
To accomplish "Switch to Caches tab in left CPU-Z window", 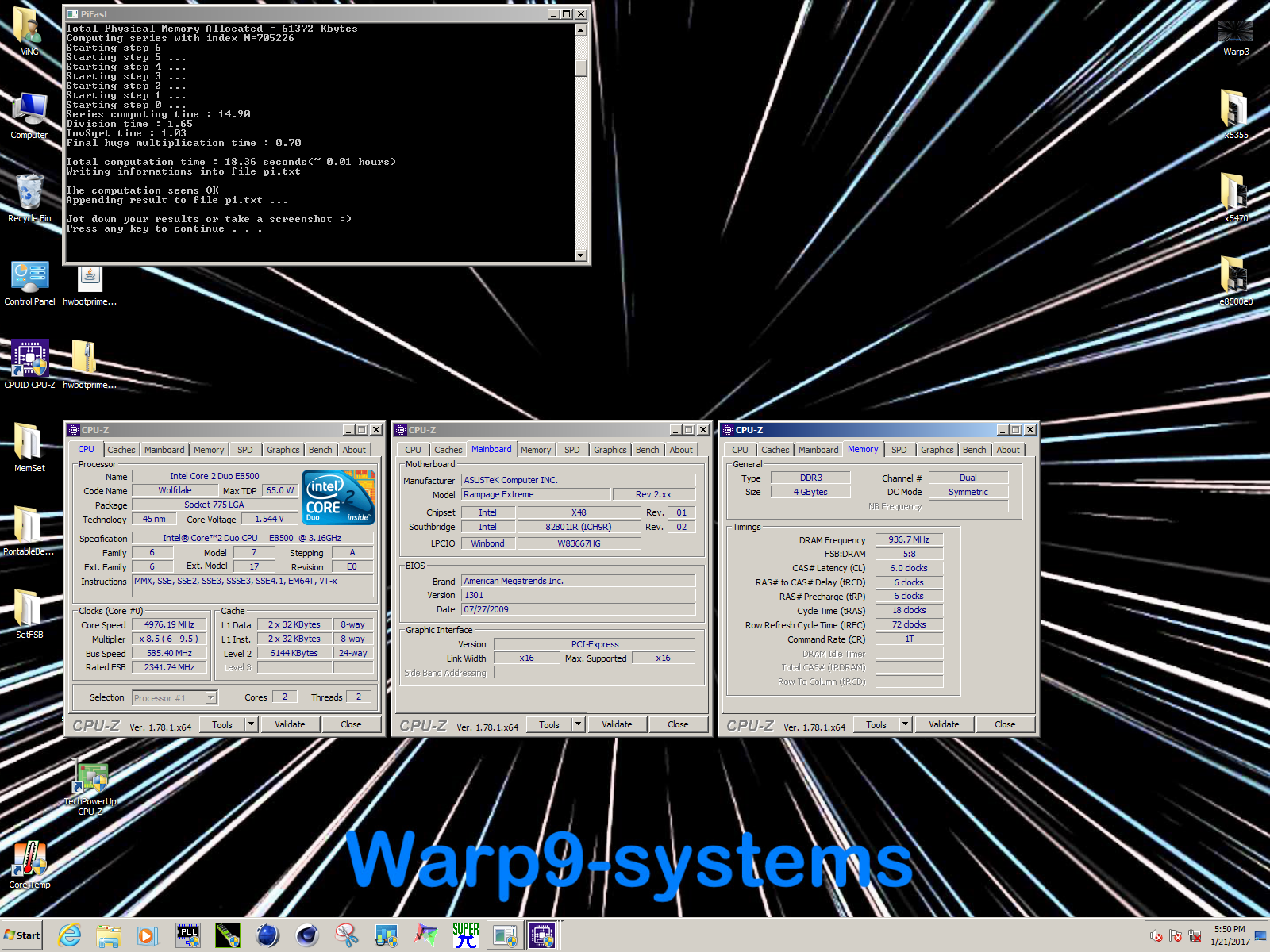I will [121, 450].
